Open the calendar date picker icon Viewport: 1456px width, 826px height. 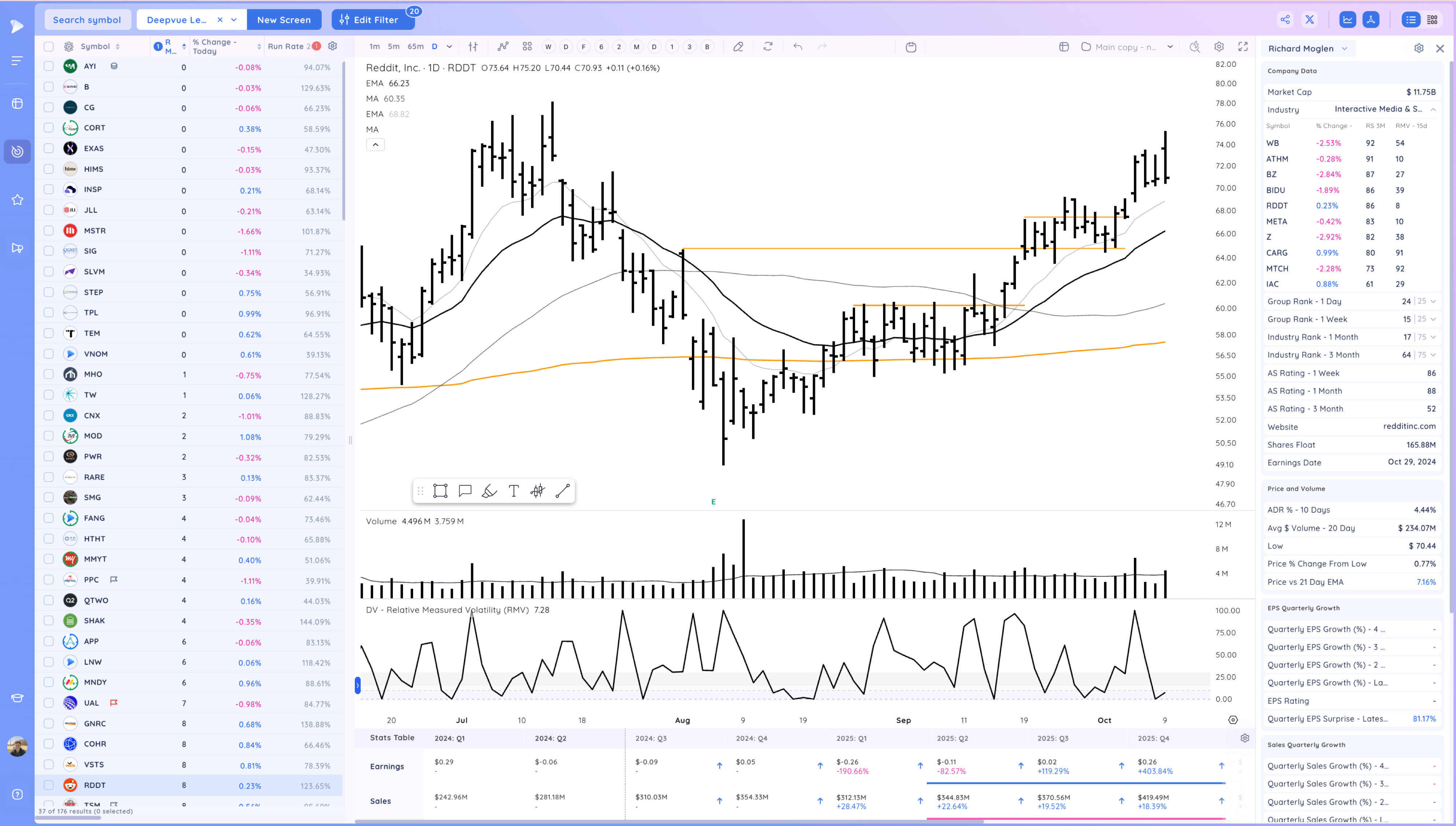click(911, 47)
